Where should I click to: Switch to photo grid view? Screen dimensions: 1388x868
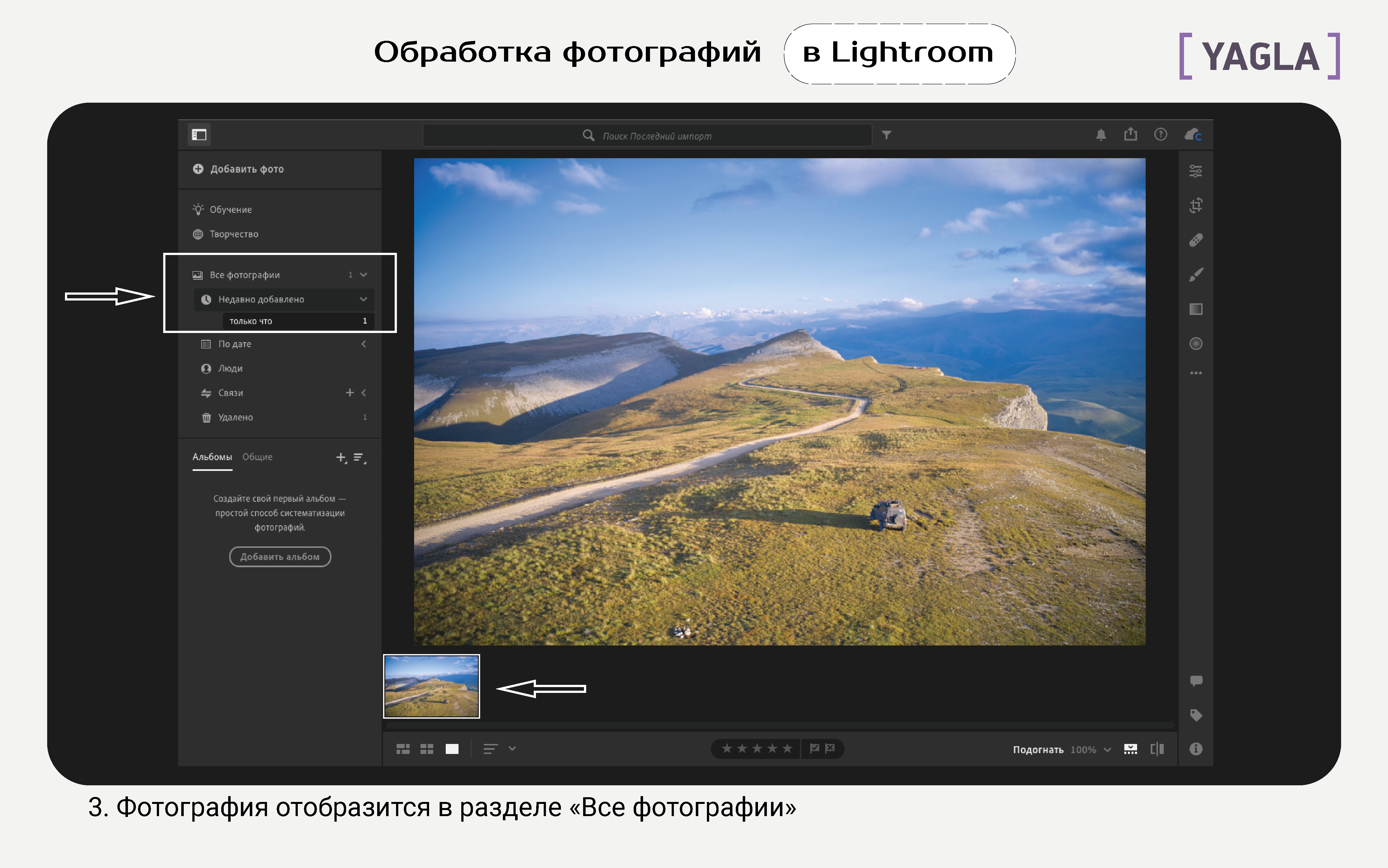[x=403, y=749]
